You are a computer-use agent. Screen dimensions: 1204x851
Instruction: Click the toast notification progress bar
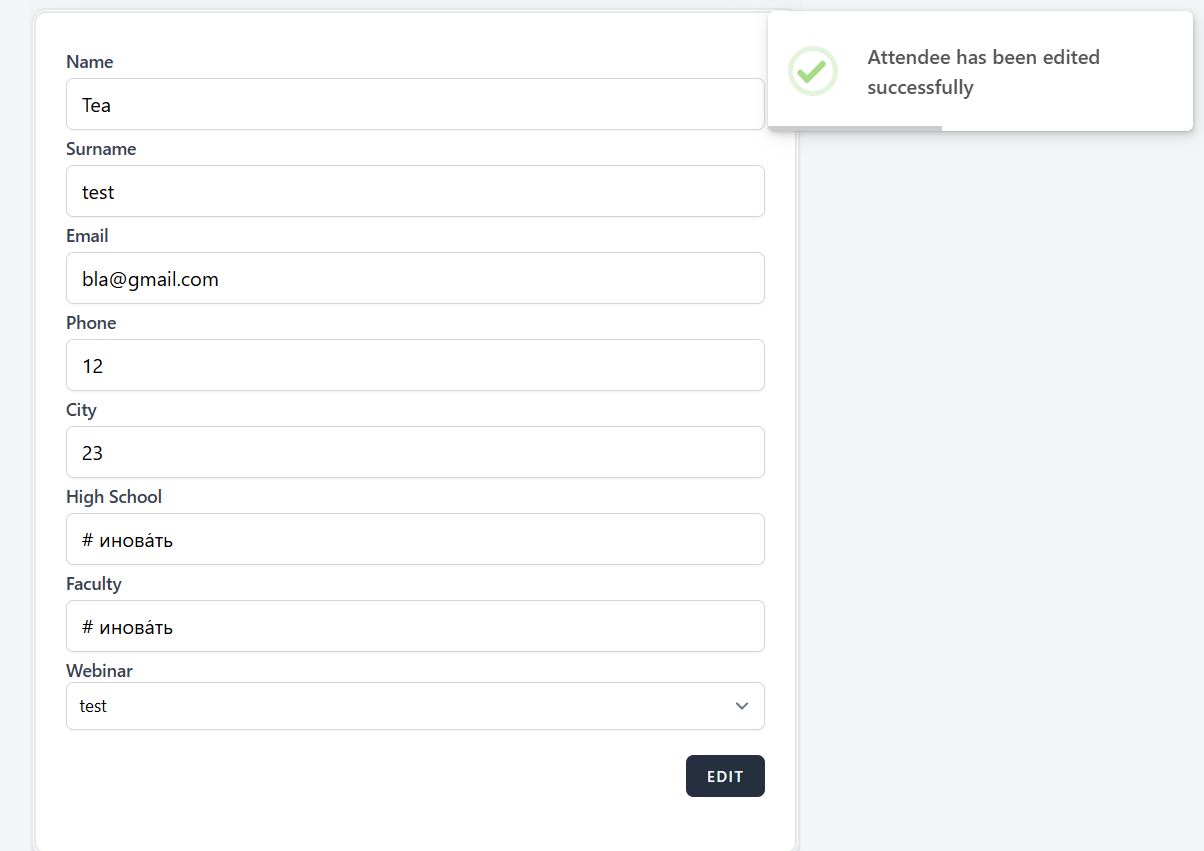855,128
